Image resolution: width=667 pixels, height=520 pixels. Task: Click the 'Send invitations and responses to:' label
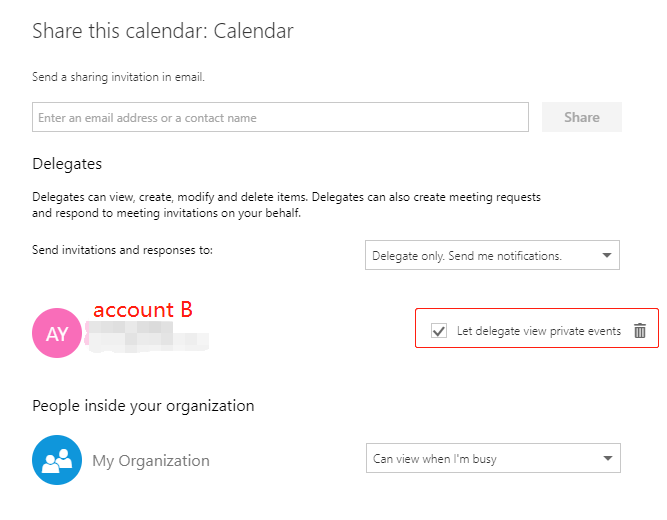point(122,250)
